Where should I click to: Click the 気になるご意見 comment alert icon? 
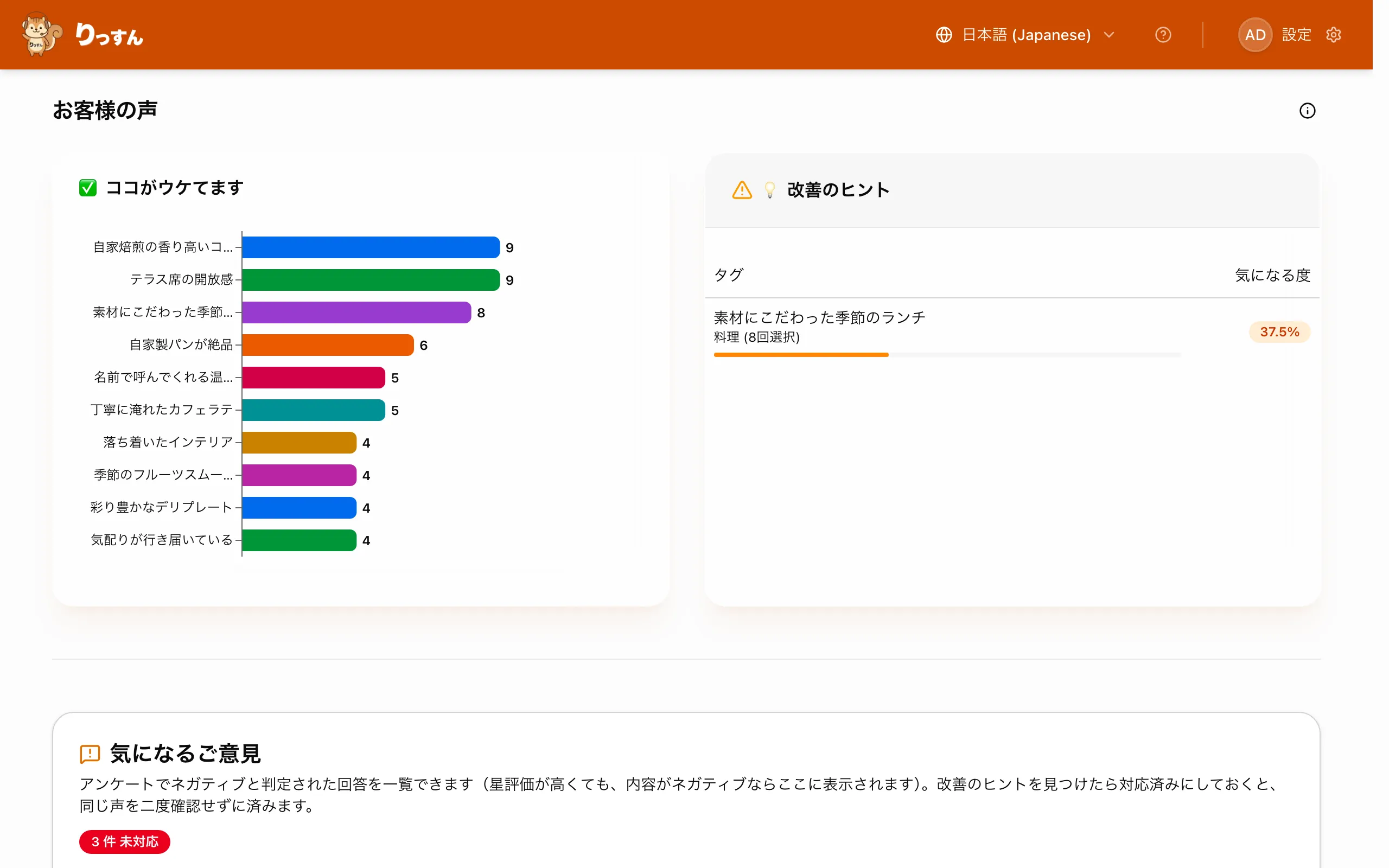click(x=90, y=754)
